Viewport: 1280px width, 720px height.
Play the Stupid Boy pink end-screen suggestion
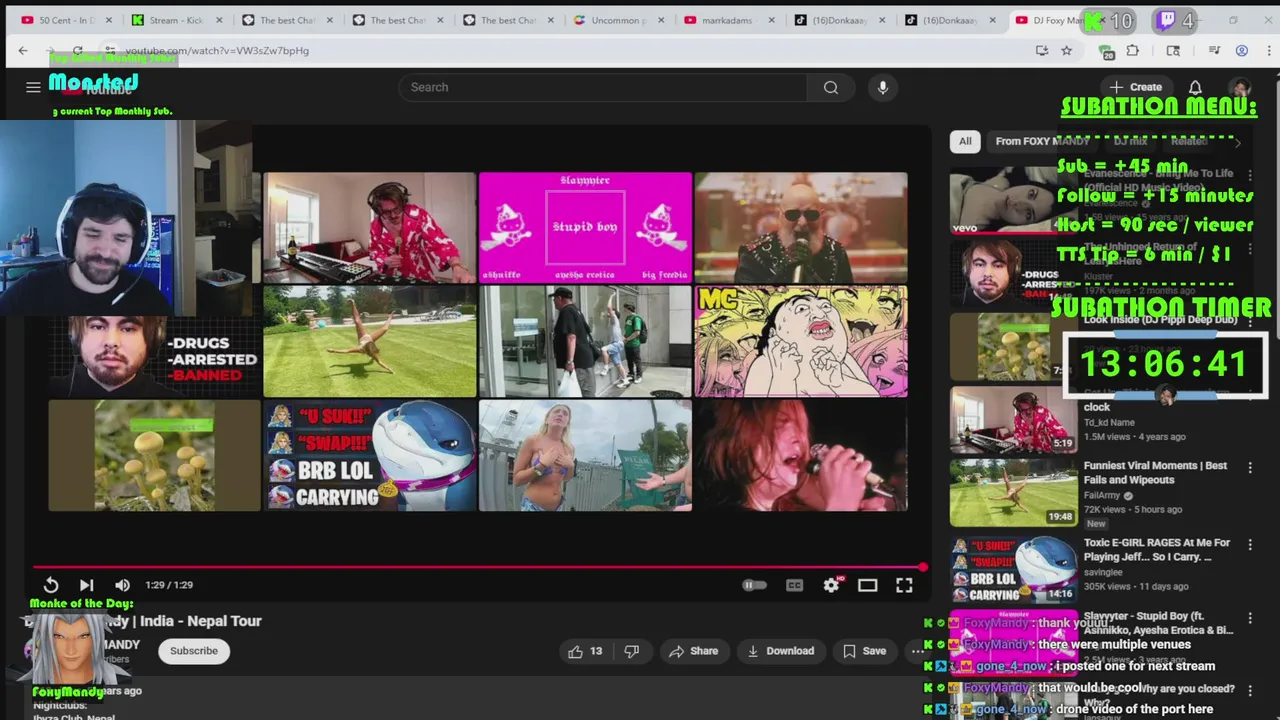pyautogui.click(x=585, y=227)
